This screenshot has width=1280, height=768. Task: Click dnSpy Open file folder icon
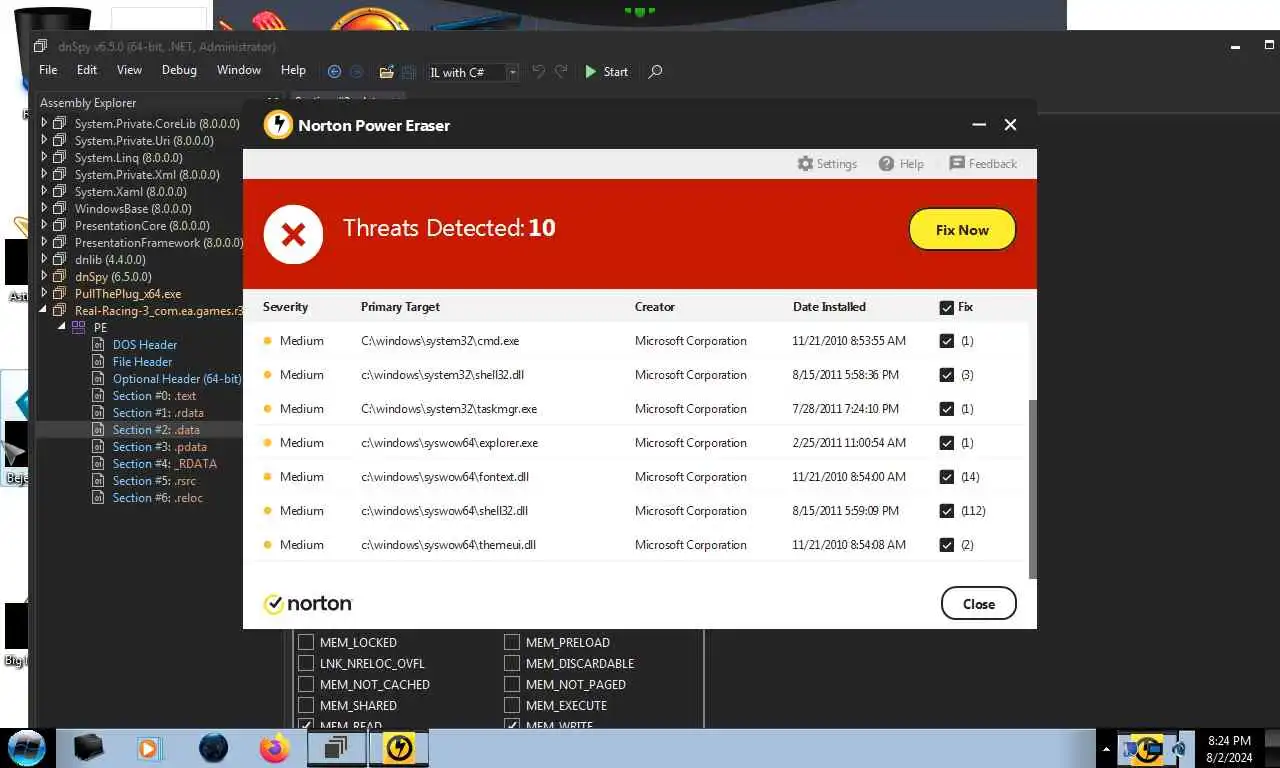click(386, 72)
